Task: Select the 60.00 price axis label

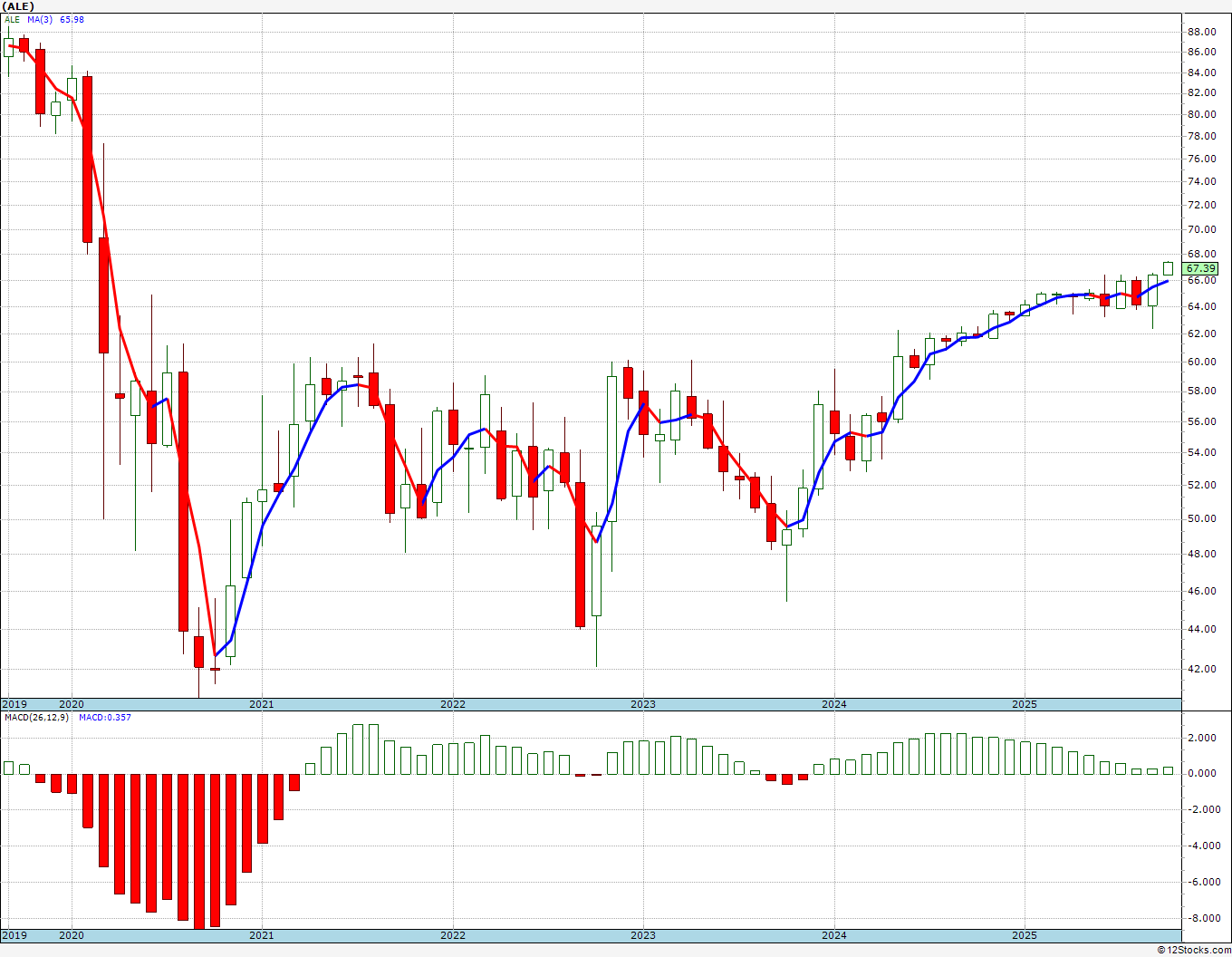Action: click(x=1201, y=362)
